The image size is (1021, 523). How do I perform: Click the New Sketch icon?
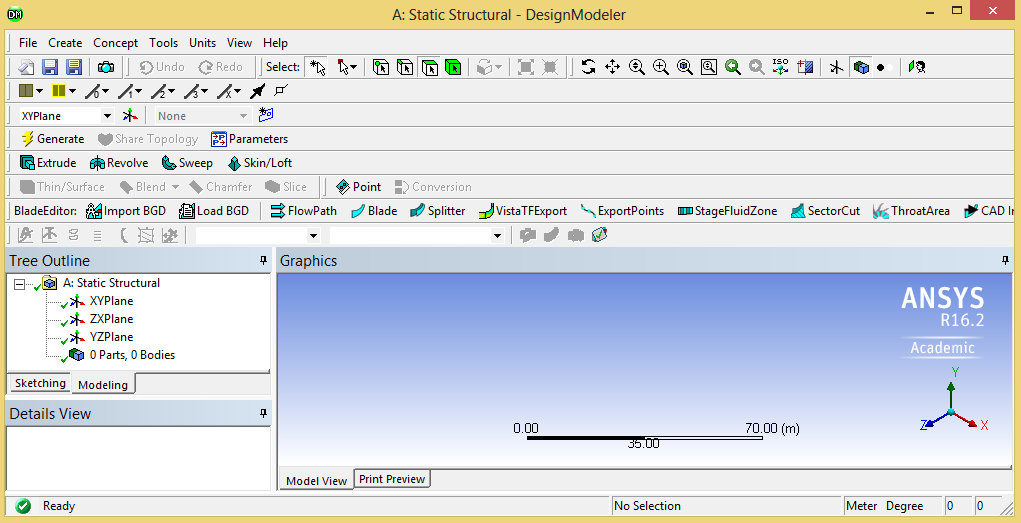(x=266, y=115)
